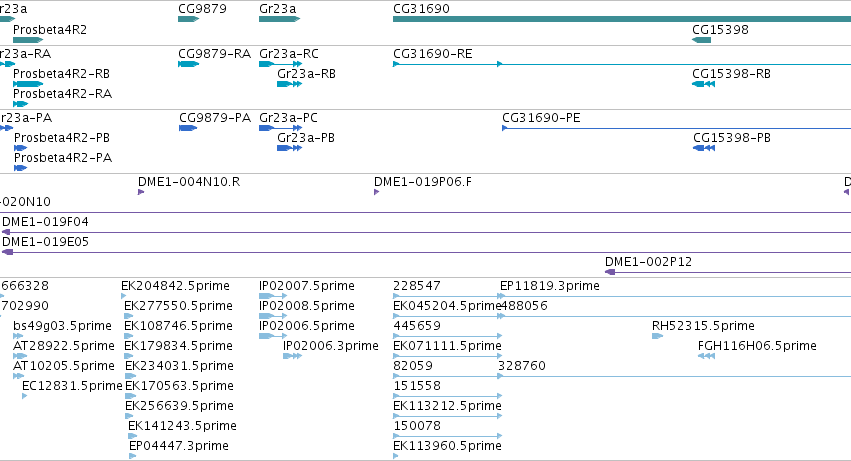Click the AT28922.5prime EST label

[63, 346]
